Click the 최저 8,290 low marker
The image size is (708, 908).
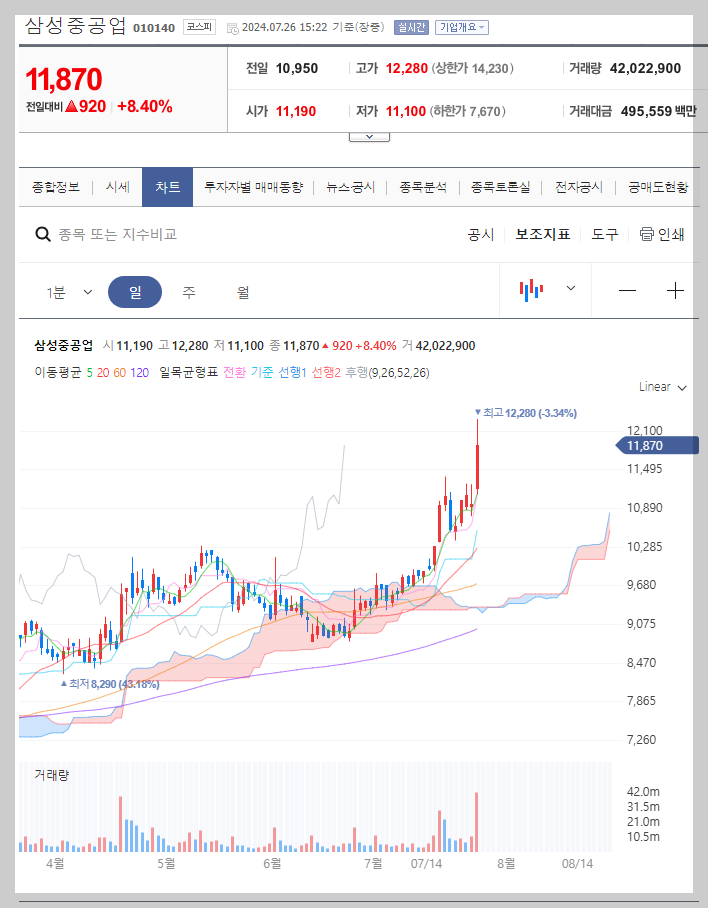coord(110,684)
